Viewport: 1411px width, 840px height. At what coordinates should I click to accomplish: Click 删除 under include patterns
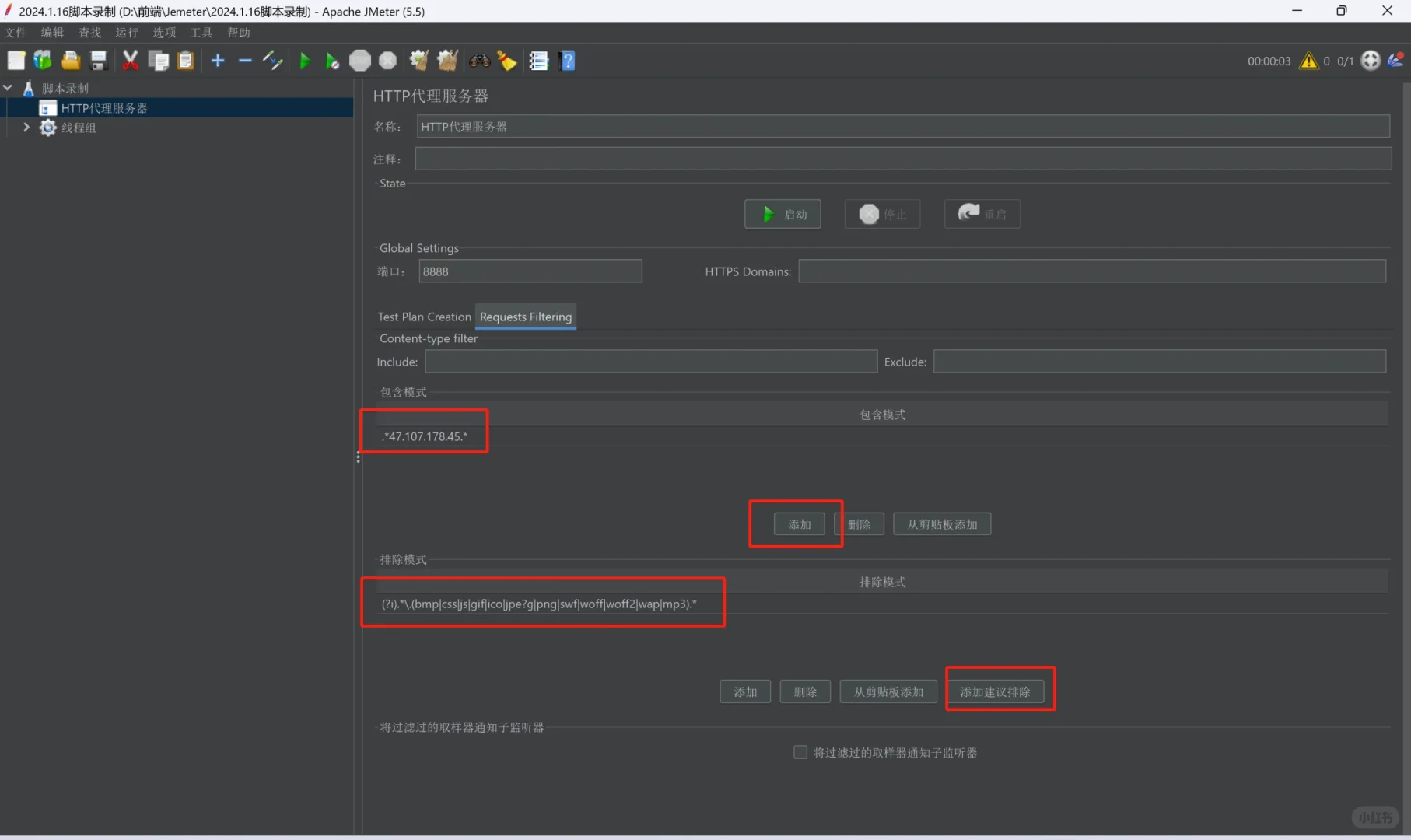coord(859,524)
